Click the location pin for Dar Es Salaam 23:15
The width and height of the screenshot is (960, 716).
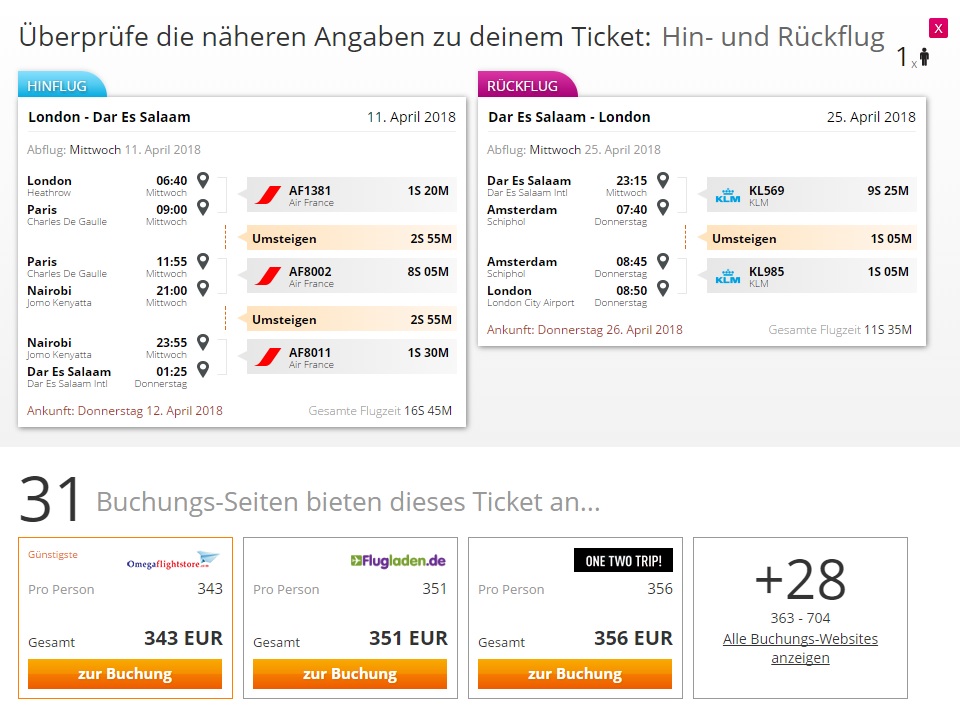click(x=663, y=180)
